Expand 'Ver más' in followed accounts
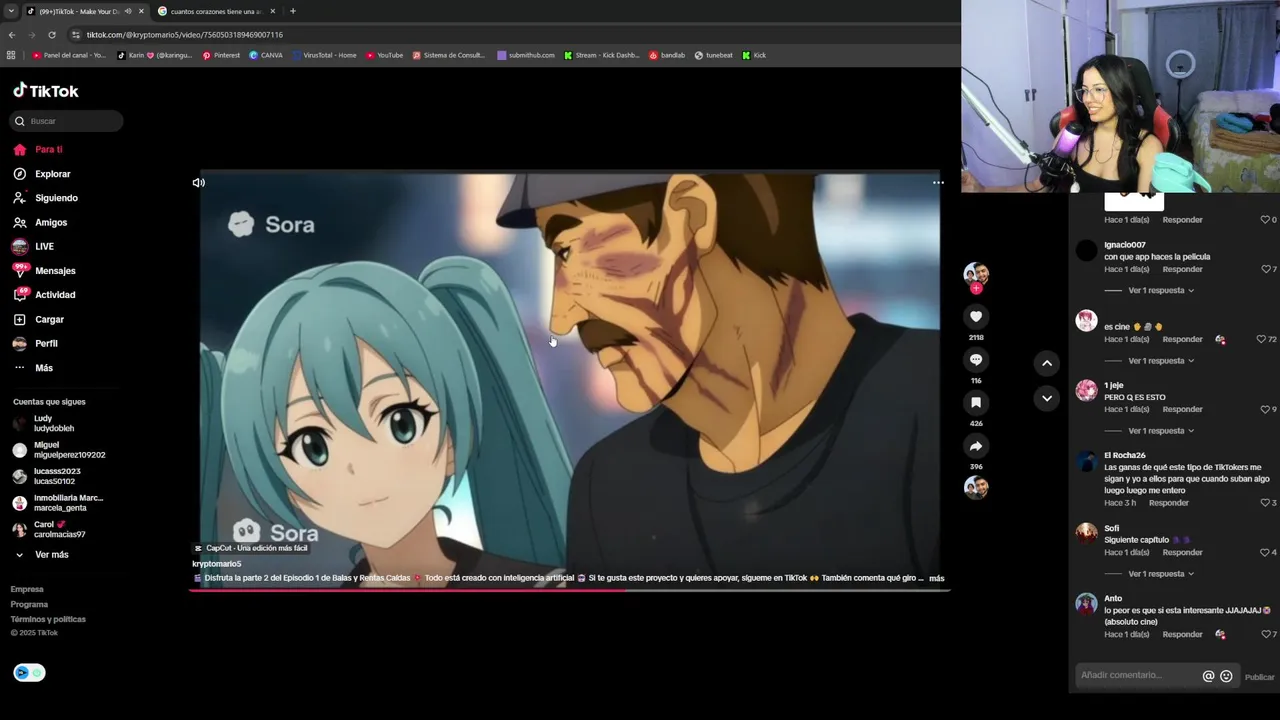 coord(42,555)
